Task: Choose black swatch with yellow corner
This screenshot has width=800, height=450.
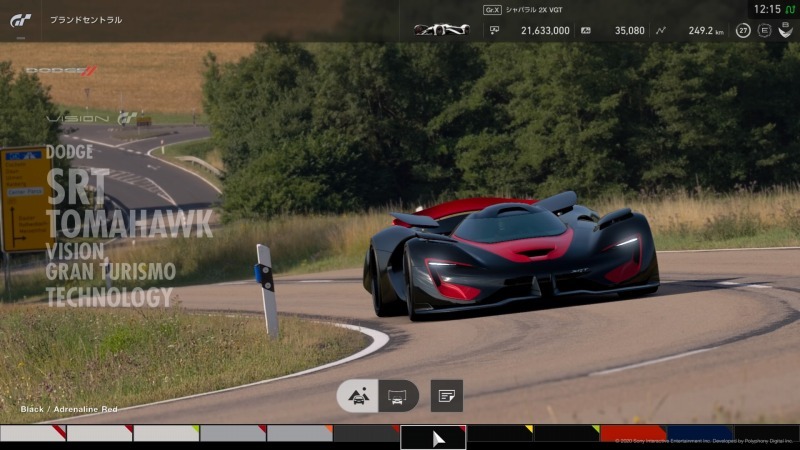Action: pos(500,433)
